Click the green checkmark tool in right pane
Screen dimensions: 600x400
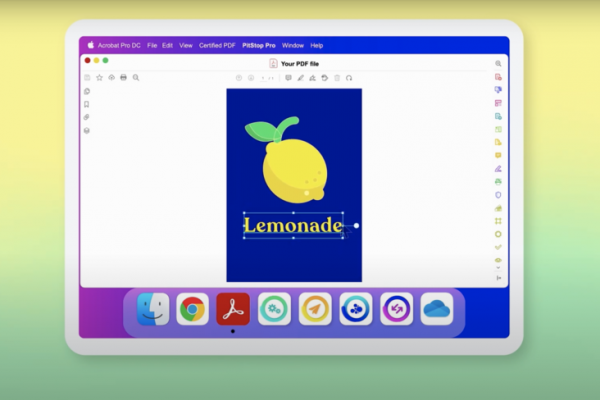[x=498, y=246]
